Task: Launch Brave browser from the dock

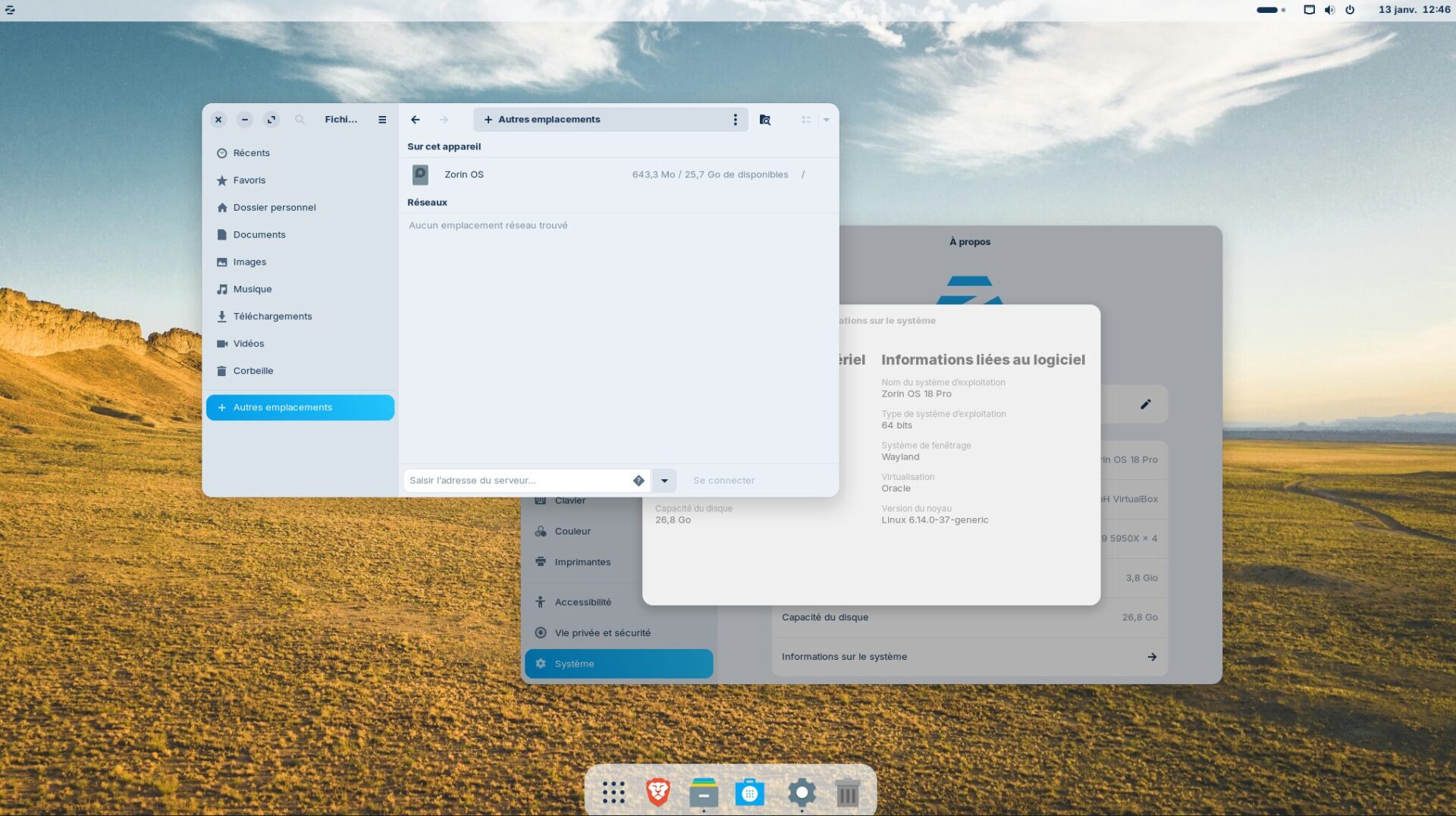Action: tap(658, 792)
